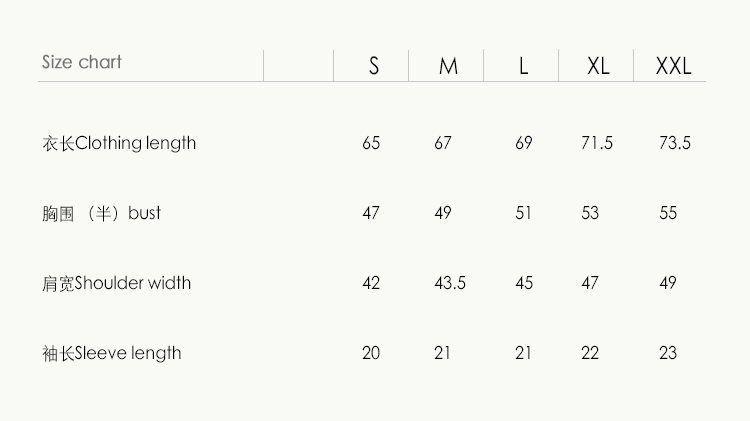
Task: Select clothing length value 69 for L
Action: click(524, 143)
